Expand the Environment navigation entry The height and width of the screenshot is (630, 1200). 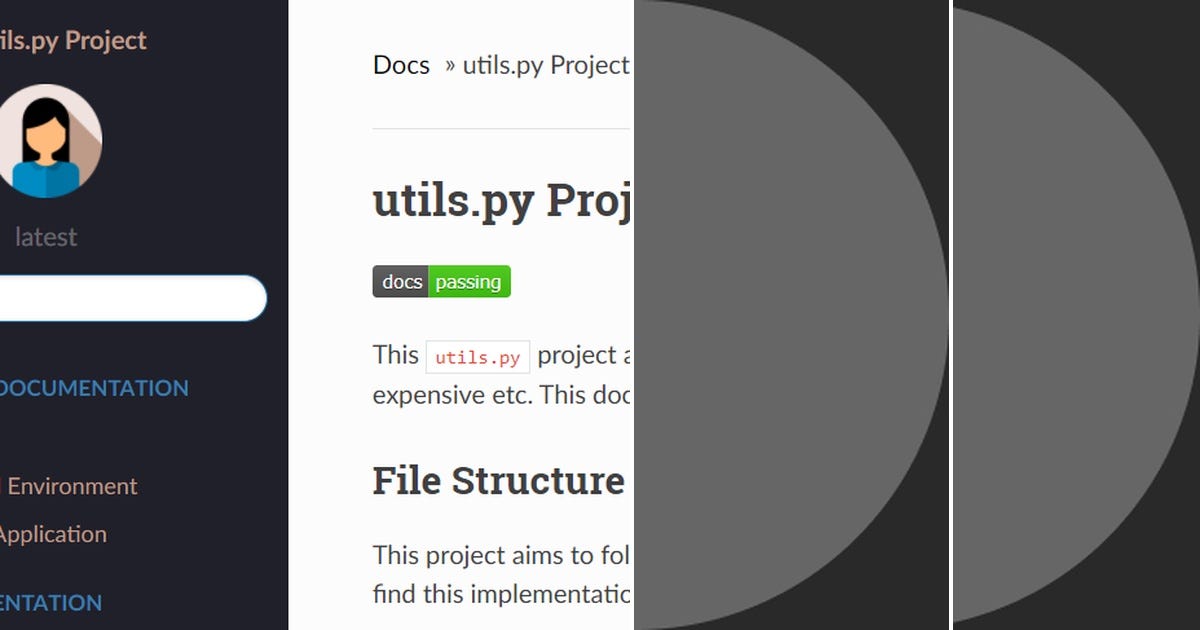coord(71,486)
